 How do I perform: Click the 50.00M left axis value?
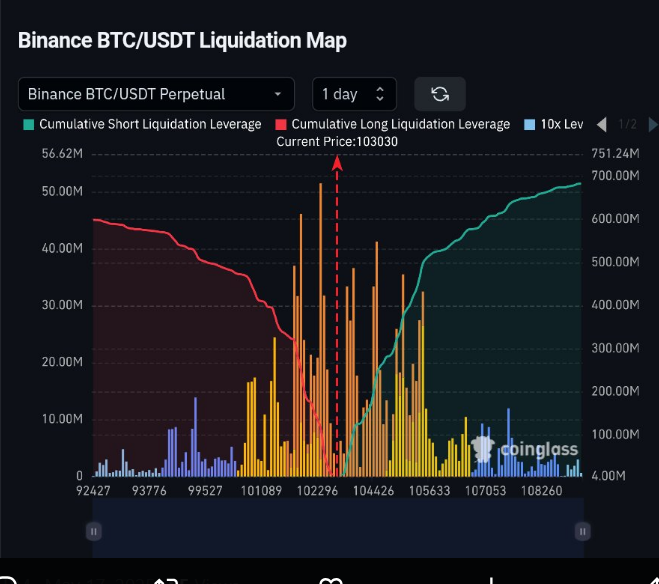tap(62, 192)
